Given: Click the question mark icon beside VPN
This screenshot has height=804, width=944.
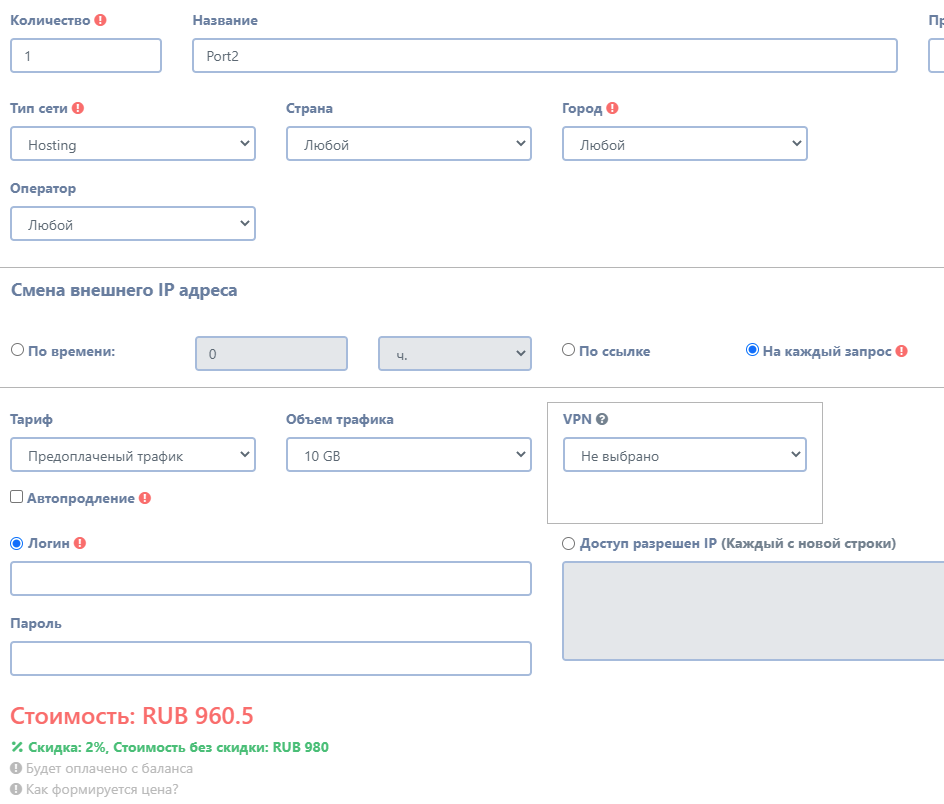Looking at the screenshot, I should 603,420.
